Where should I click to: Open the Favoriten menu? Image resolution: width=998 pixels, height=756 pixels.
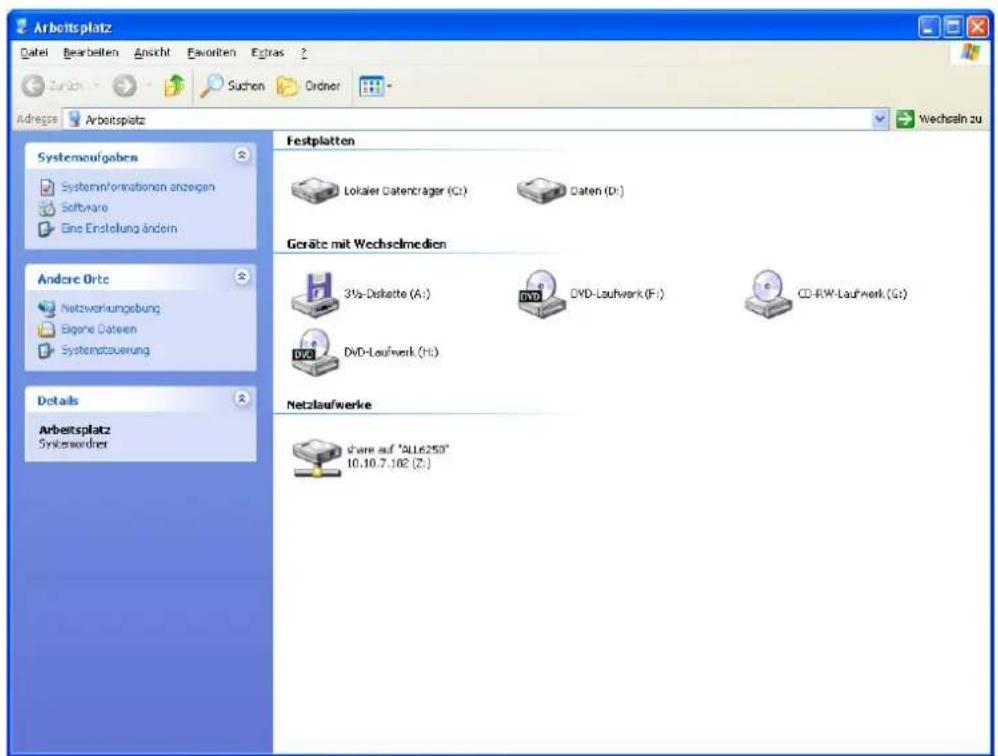click(x=211, y=53)
